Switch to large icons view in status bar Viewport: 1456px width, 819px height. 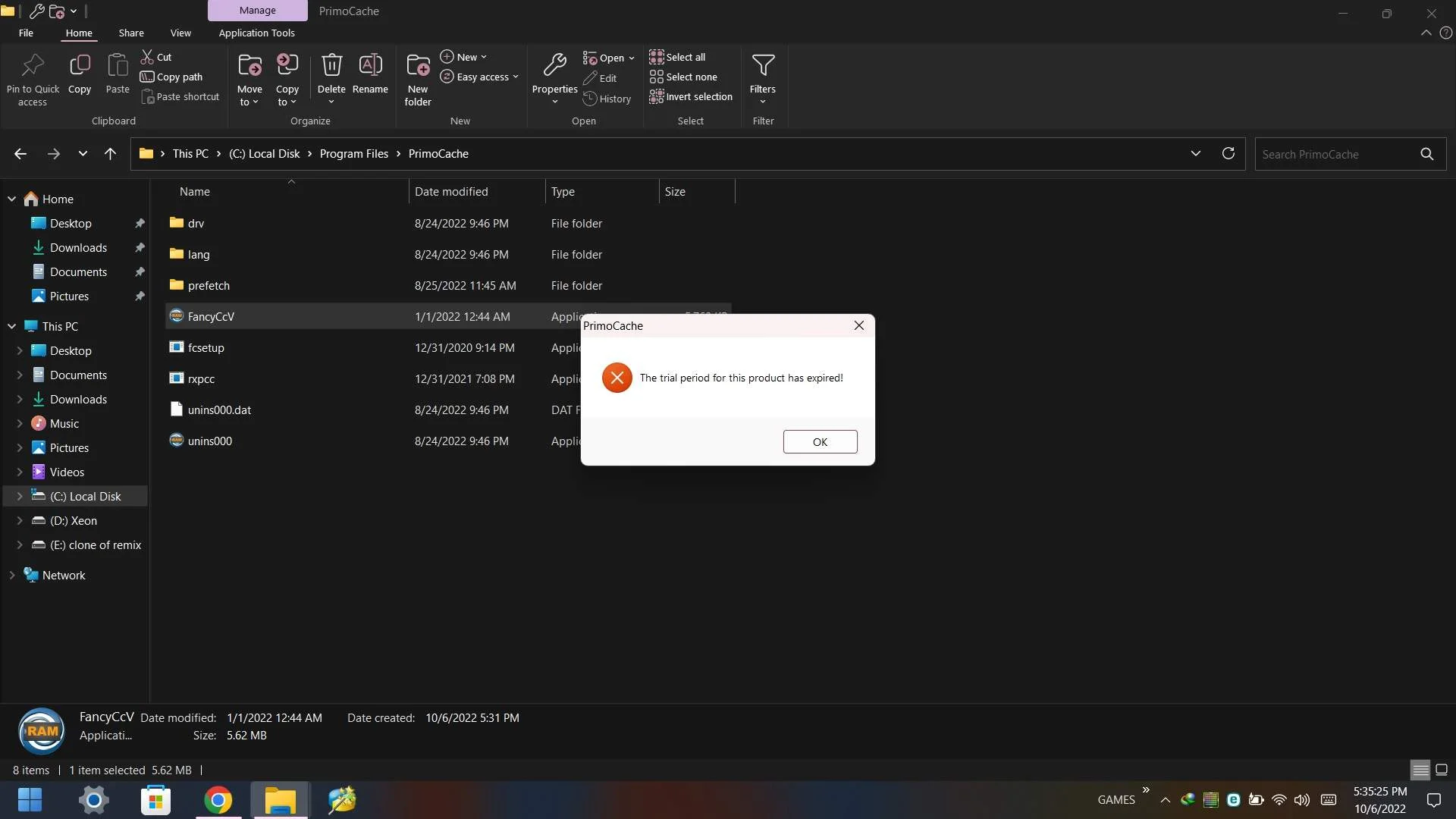[x=1442, y=770]
